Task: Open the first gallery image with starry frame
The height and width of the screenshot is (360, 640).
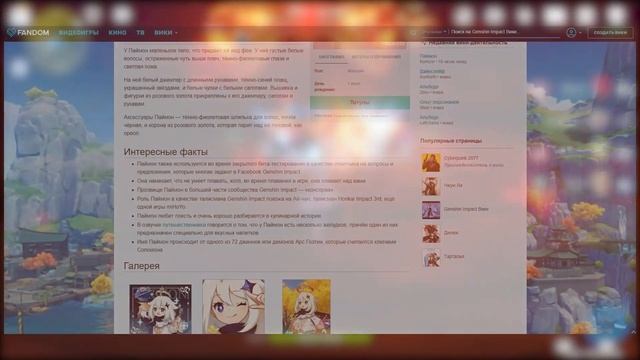Action: [160, 309]
